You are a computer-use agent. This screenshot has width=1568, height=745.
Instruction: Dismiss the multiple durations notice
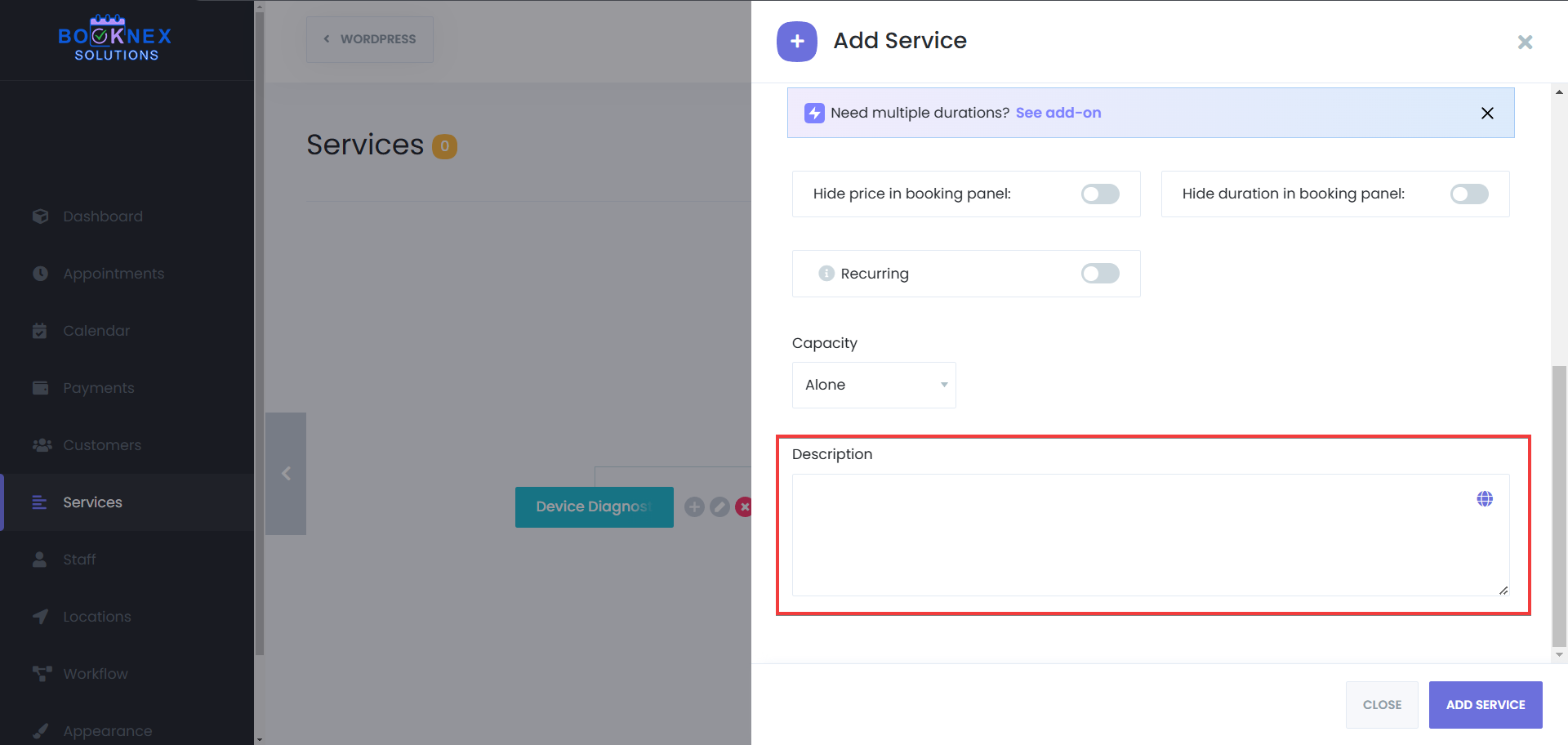[x=1487, y=114]
